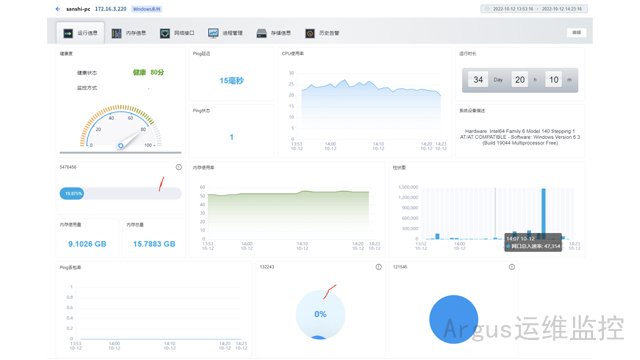
Task: Click the tallest bar in the bar chart
Action: (543, 213)
